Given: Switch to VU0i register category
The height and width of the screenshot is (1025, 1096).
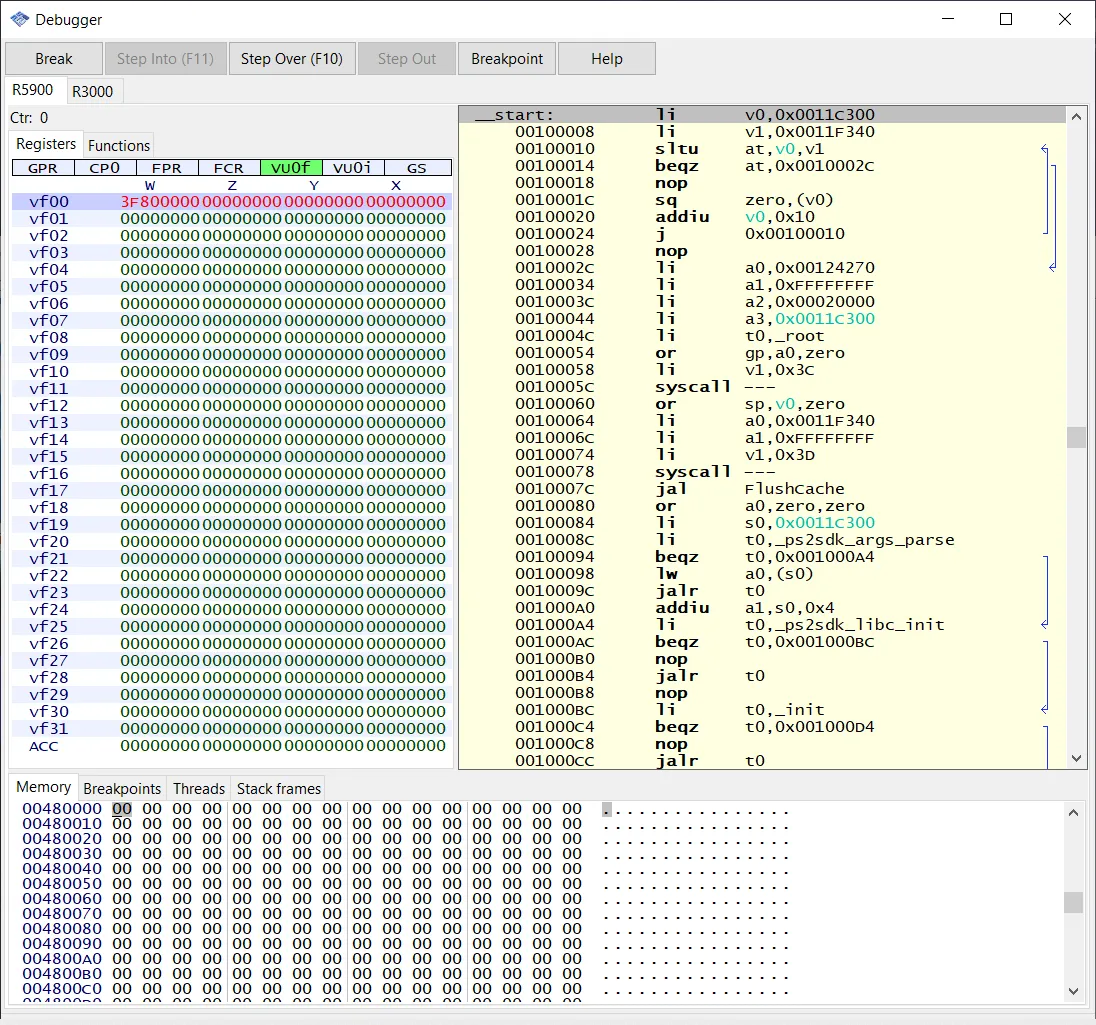Looking at the screenshot, I should coord(353,168).
